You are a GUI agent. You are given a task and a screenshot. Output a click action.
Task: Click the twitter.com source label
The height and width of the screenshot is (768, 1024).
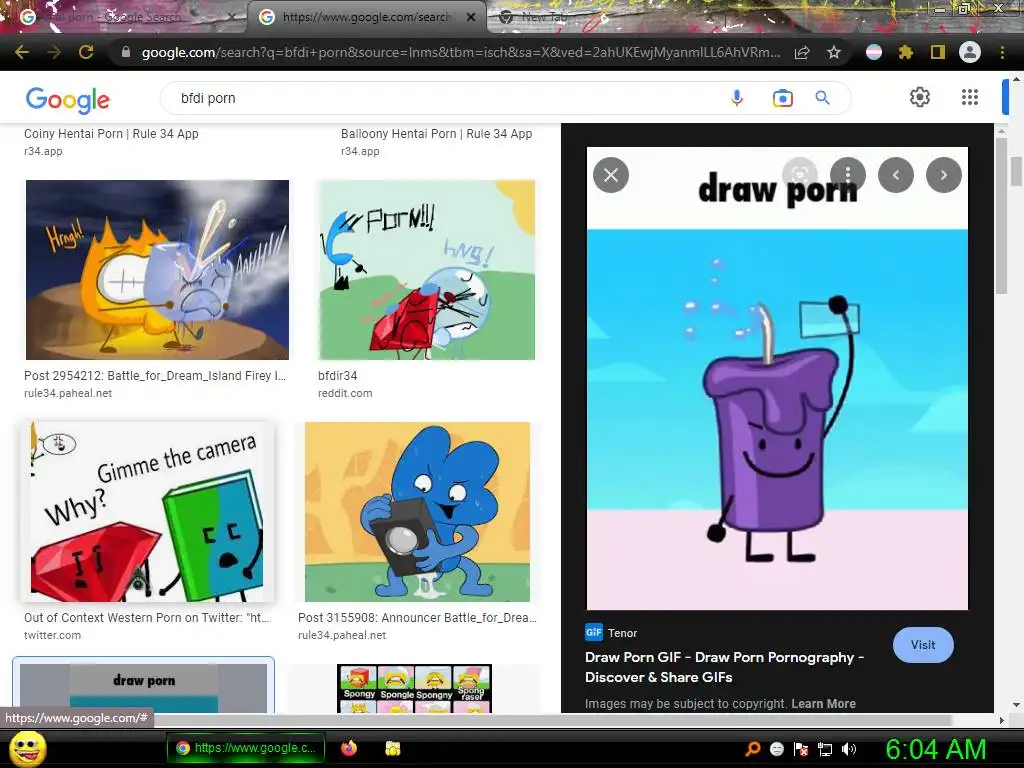pos(52,635)
